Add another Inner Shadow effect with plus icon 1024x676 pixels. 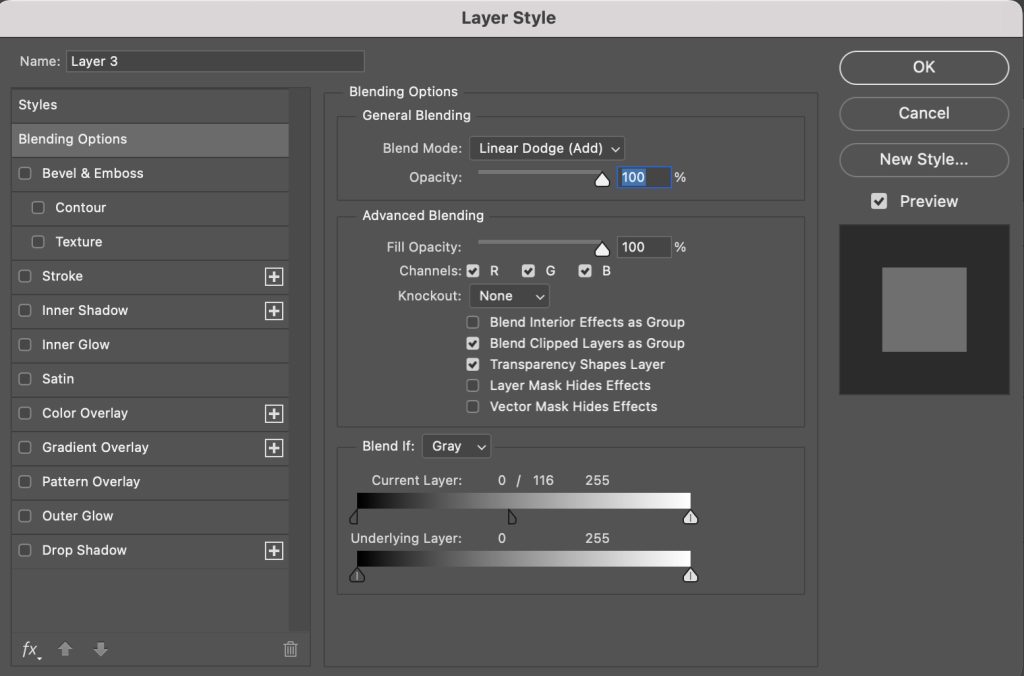pos(274,311)
